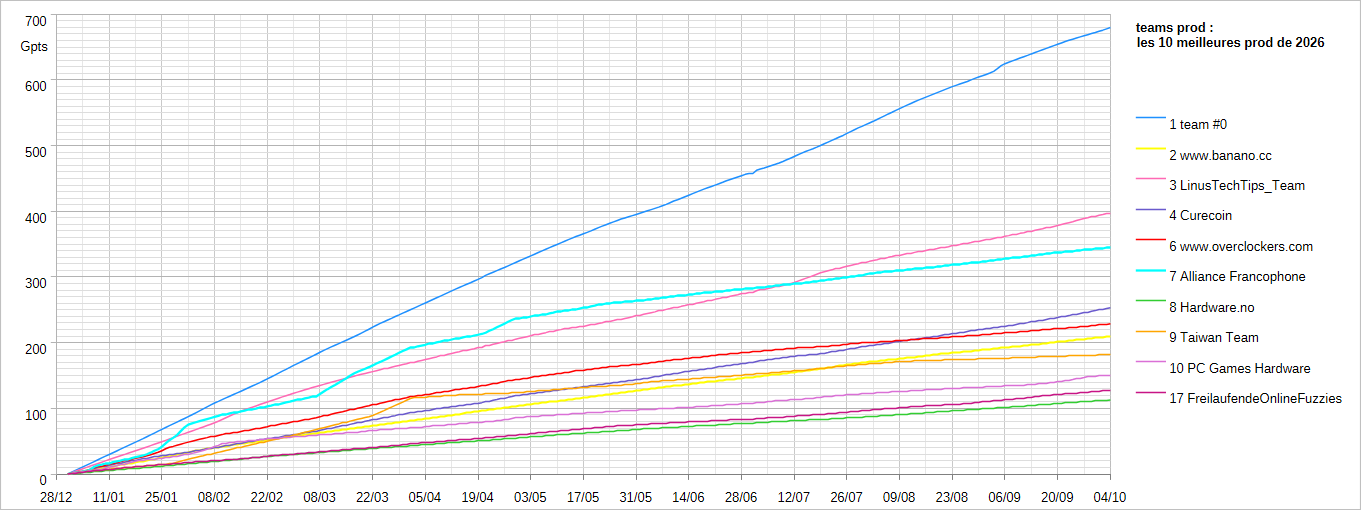Click the x-axis date 03/05

point(530,496)
